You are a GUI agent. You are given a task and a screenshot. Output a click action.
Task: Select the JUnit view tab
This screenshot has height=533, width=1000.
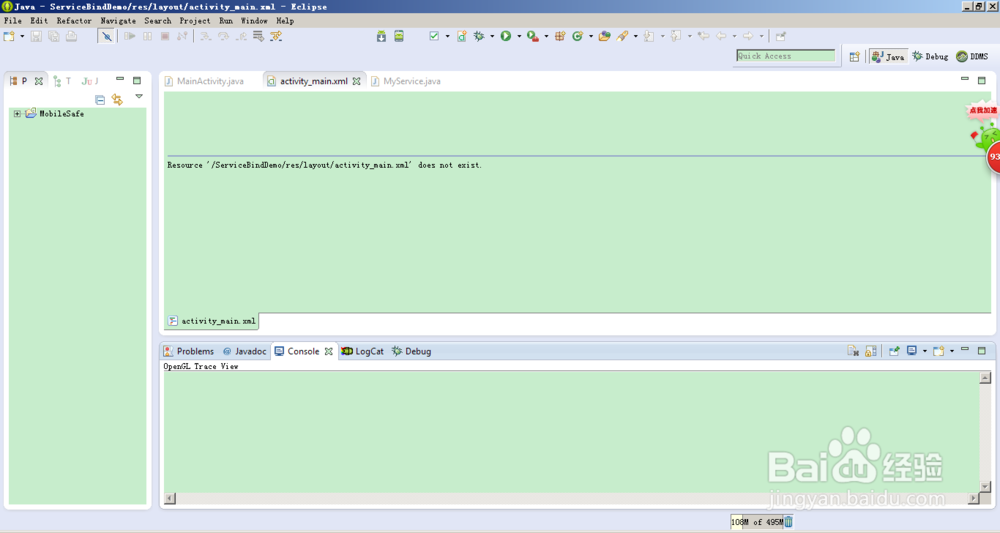click(x=90, y=81)
